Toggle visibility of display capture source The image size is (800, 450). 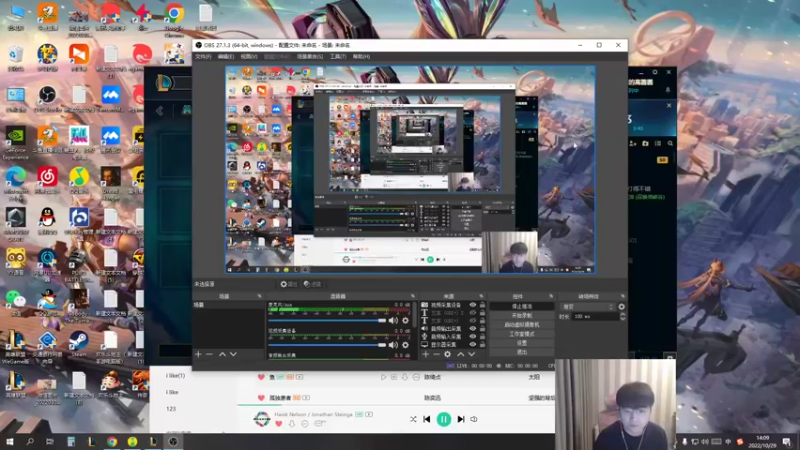coord(473,345)
